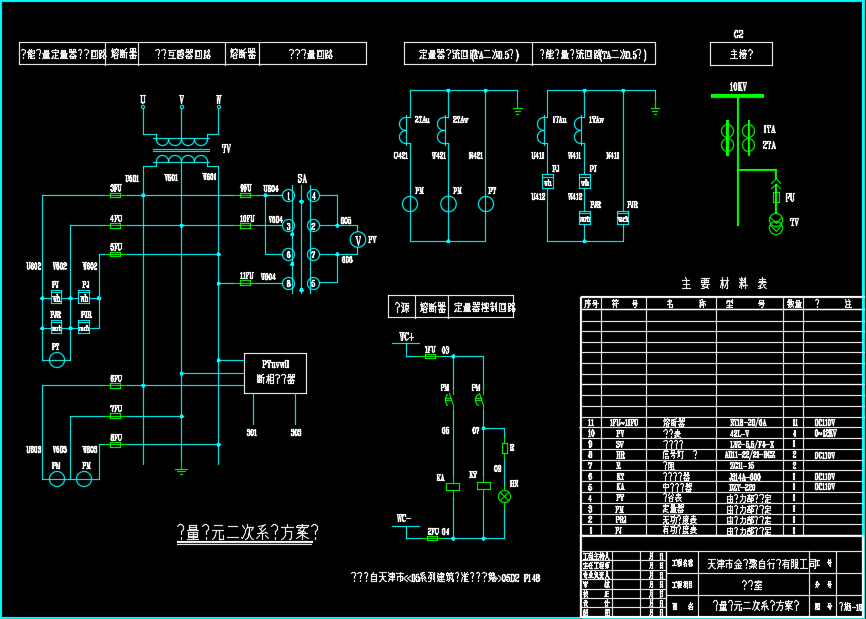Click the V412 wire label

[x=575, y=196]
